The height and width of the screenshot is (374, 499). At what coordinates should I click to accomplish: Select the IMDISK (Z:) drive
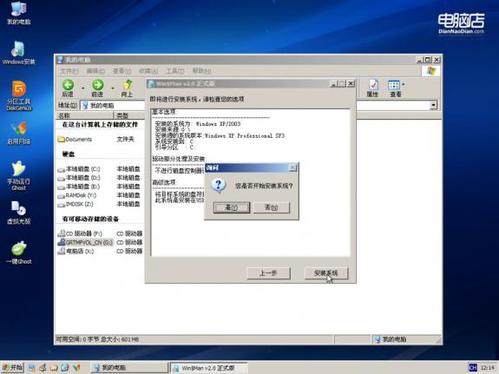point(76,204)
